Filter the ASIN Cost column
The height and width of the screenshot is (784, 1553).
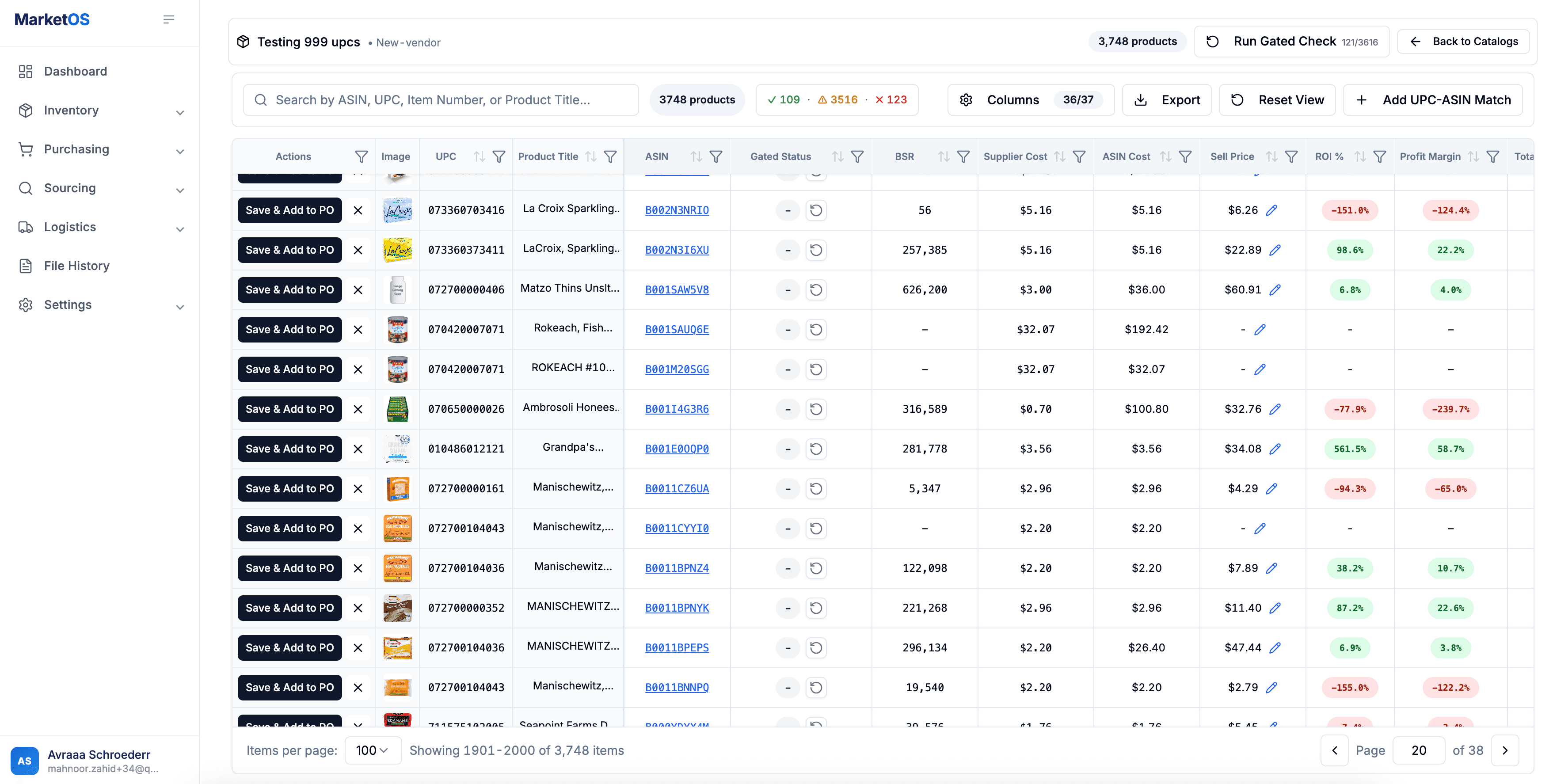click(1185, 157)
